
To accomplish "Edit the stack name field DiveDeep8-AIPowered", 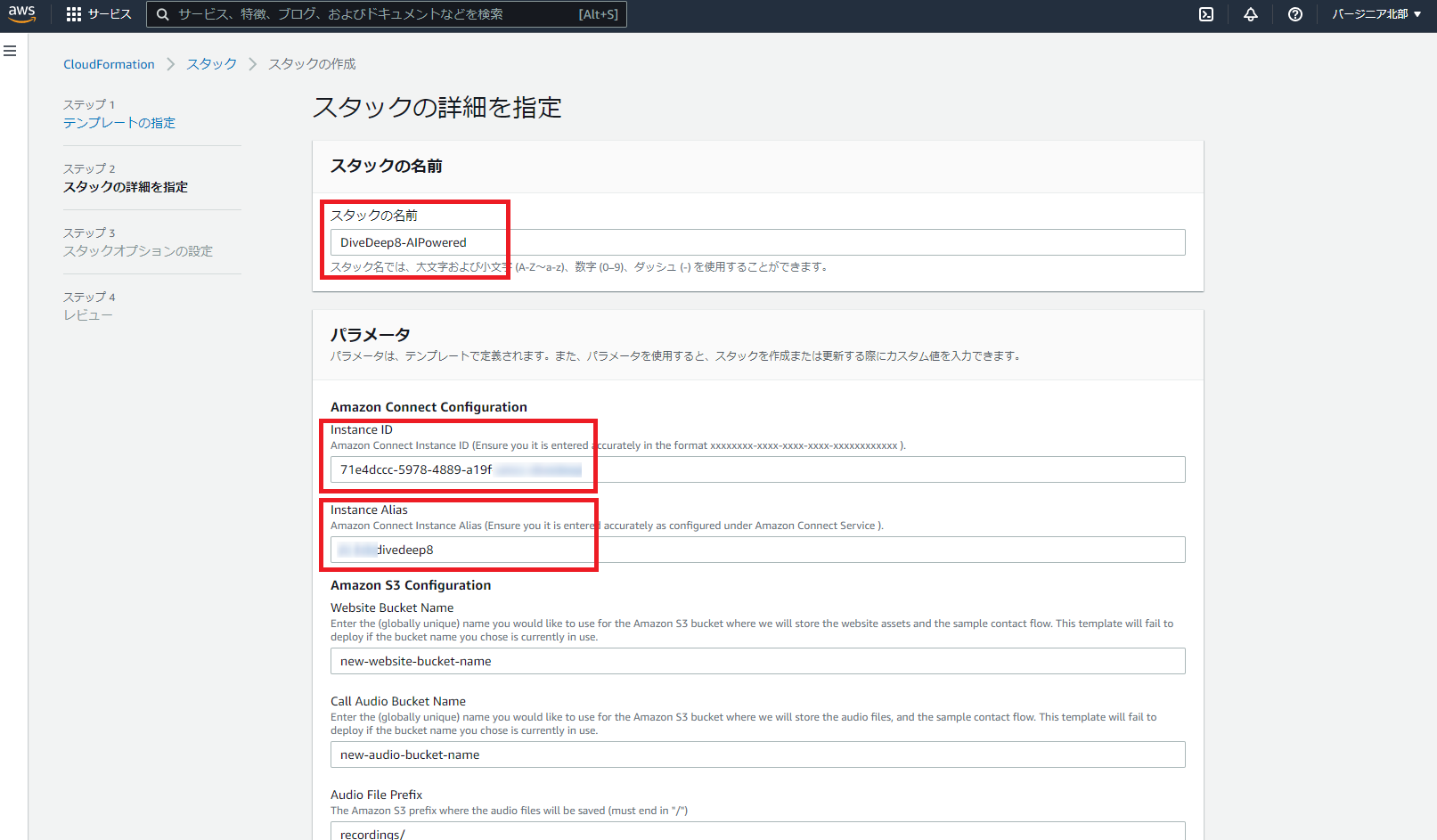I will tap(757, 242).
